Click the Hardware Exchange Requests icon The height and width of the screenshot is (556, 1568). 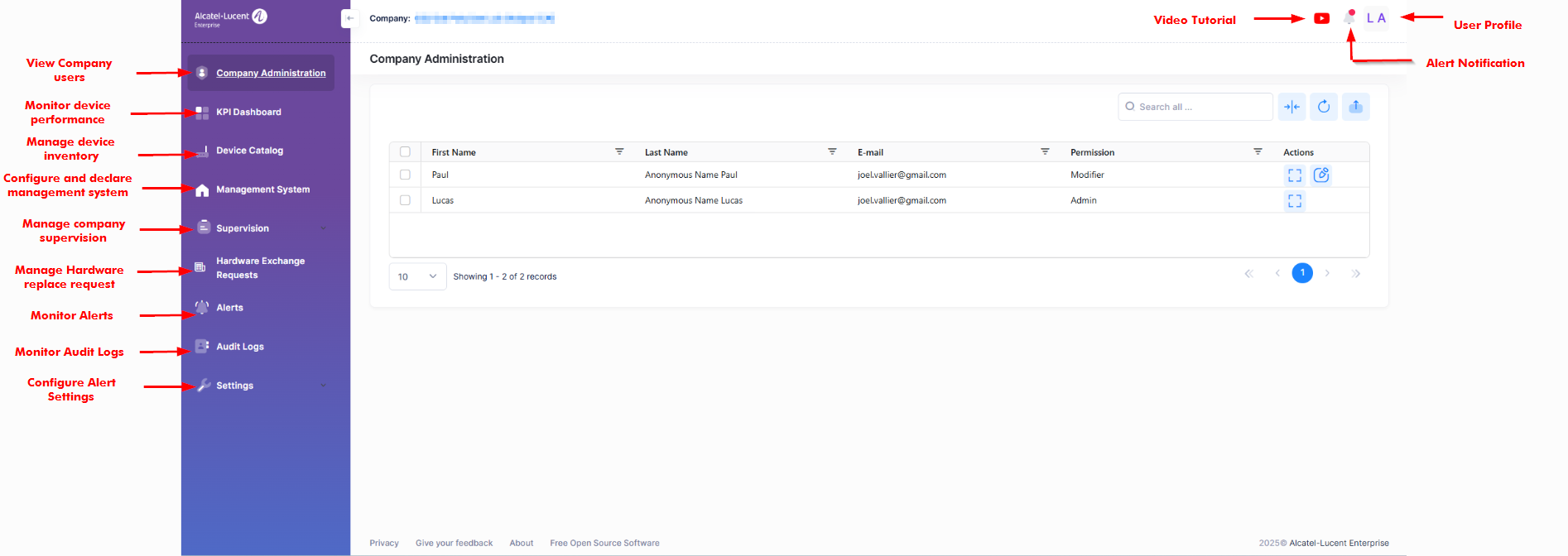tap(200, 267)
